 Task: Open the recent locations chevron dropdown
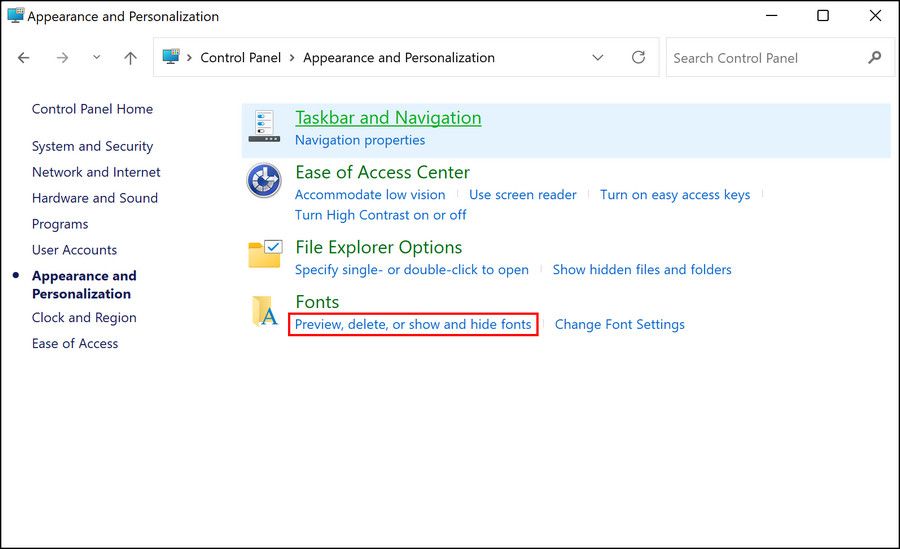tap(96, 57)
